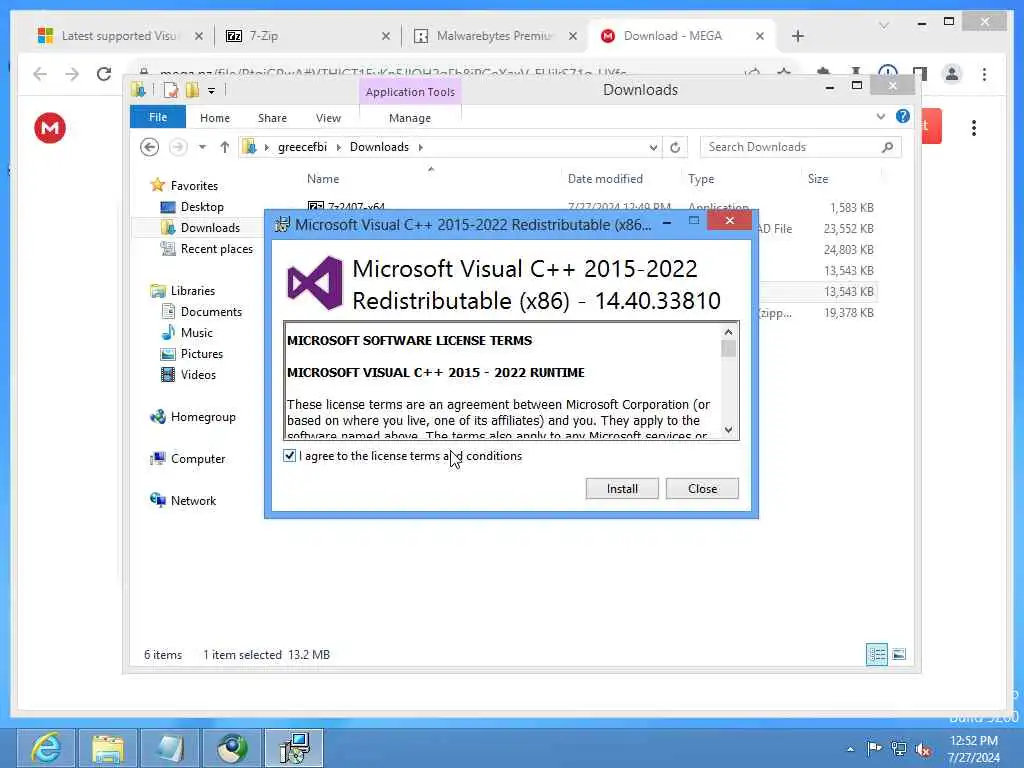
Task: Click Explorer's forward navigation arrow
Action: 178,147
